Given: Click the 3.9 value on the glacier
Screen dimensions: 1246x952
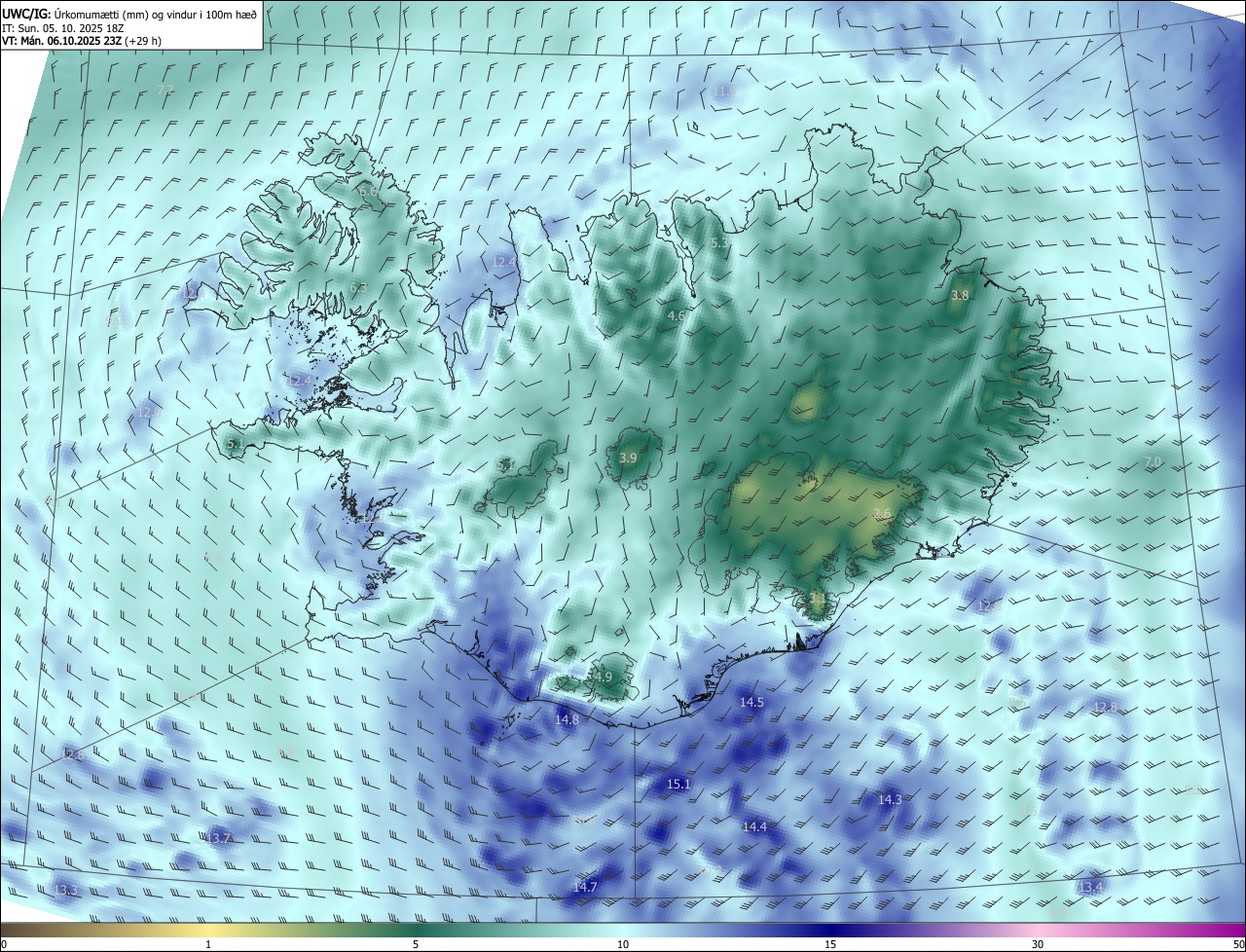Looking at the screenshot, I should pyautogui.click(x=629, y=458).
